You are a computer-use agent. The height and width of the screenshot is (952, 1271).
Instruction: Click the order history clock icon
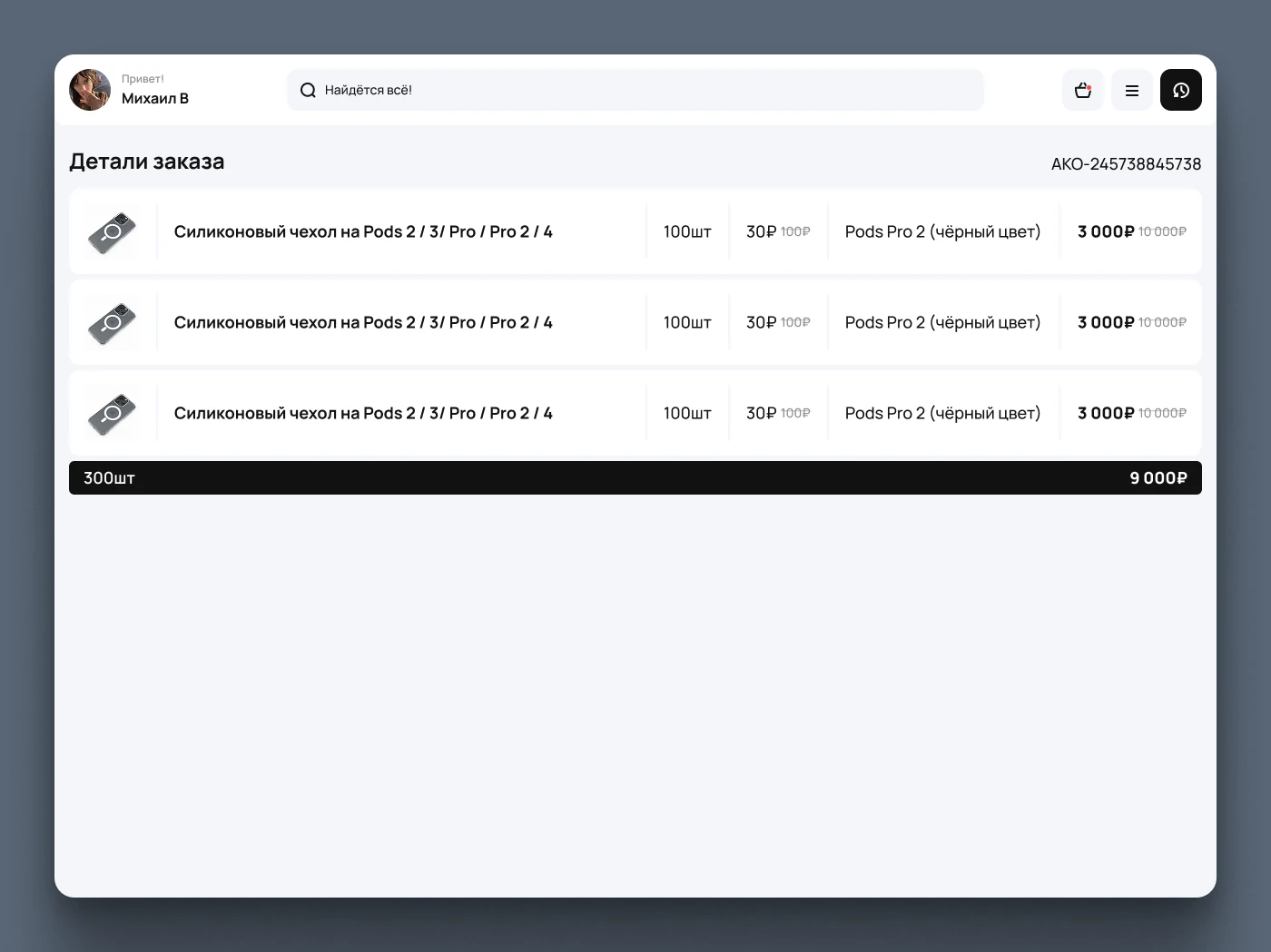click(1180, 90)
